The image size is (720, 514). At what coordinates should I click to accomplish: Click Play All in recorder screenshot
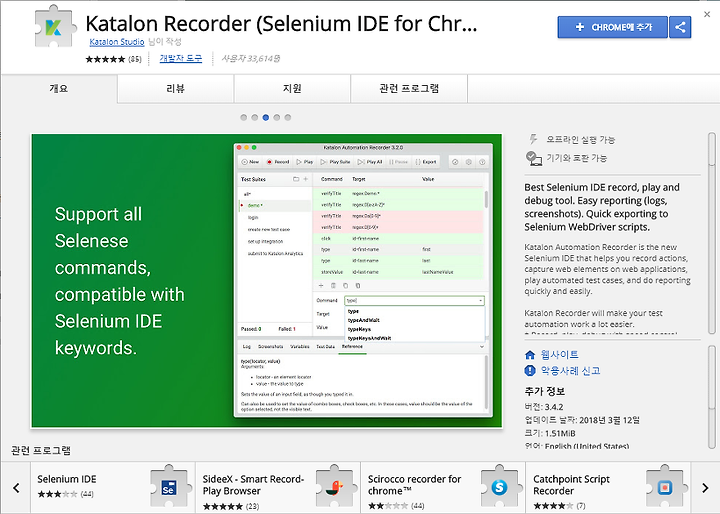(x=370, y=162)
